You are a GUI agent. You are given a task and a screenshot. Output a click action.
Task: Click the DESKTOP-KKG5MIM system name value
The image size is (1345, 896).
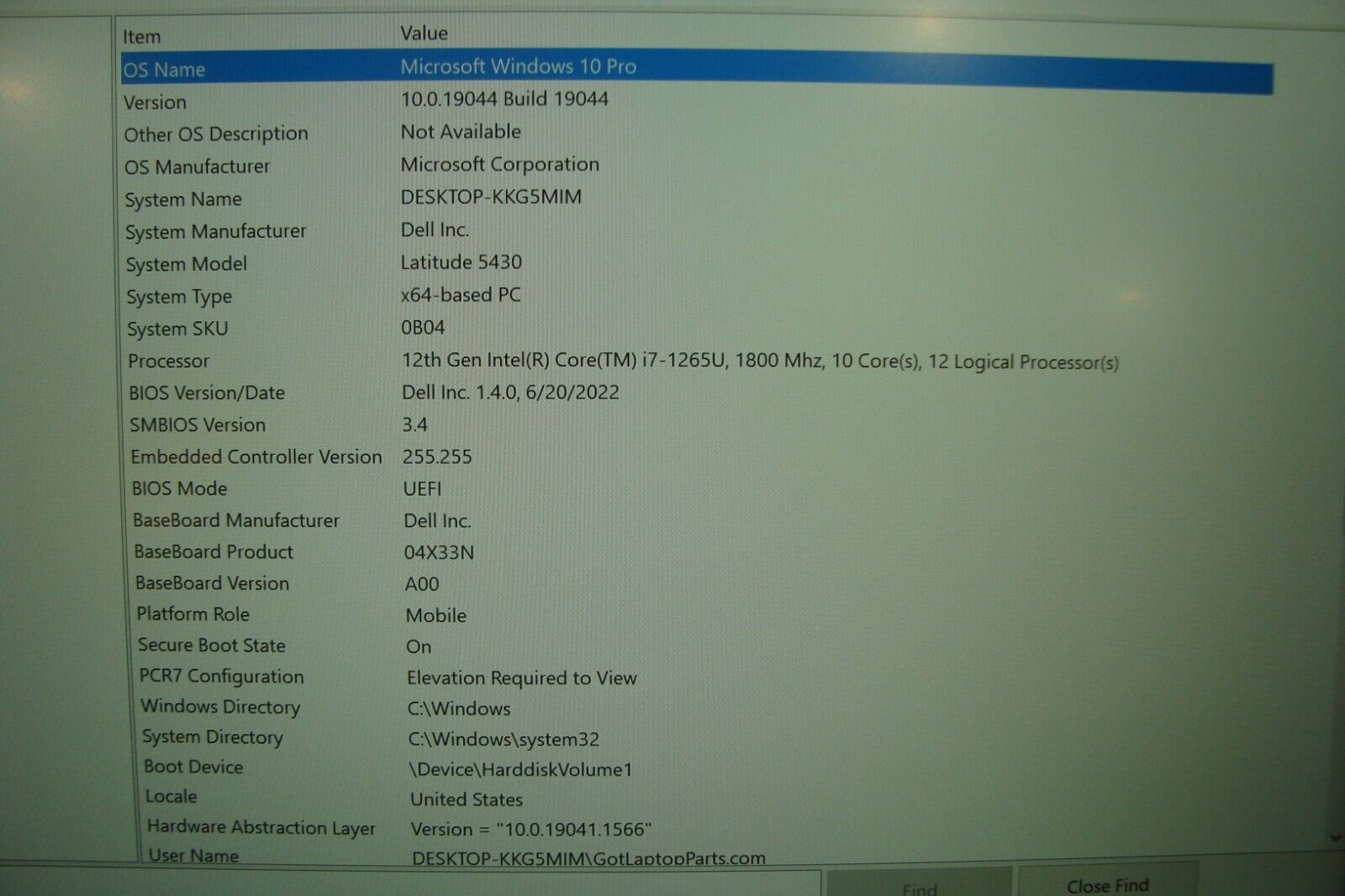(491, 198)
